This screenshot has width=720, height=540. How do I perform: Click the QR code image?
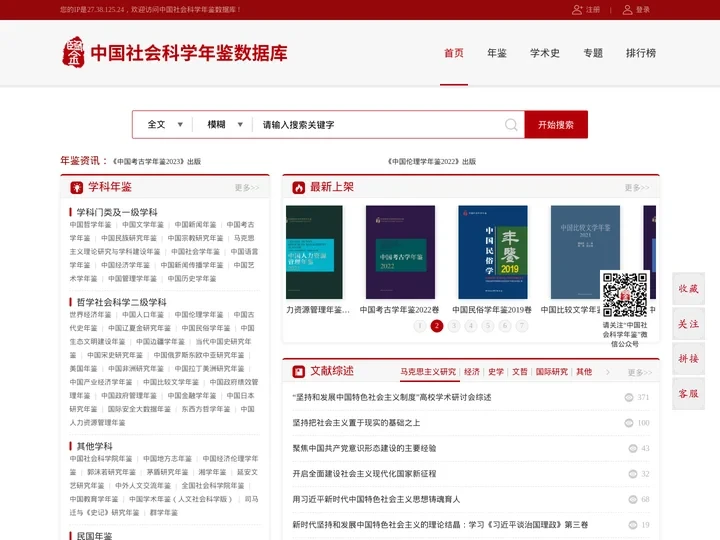pyautogui.click(x=625, y=295)
